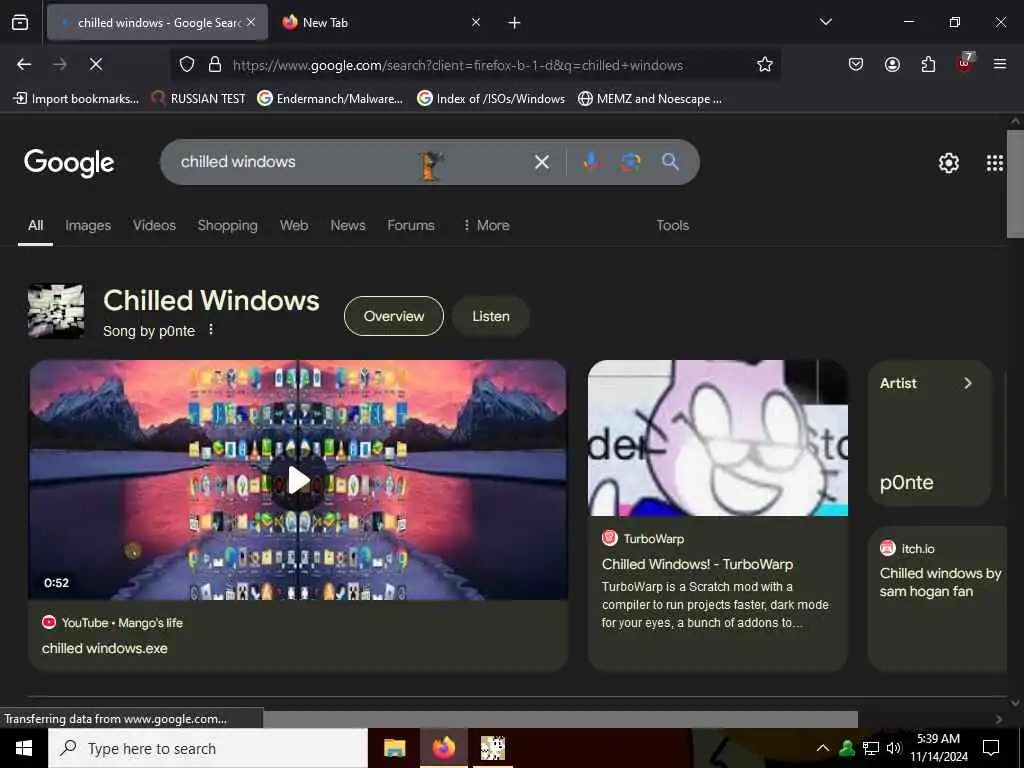Open volume control in tray

[x=894, y=748]
